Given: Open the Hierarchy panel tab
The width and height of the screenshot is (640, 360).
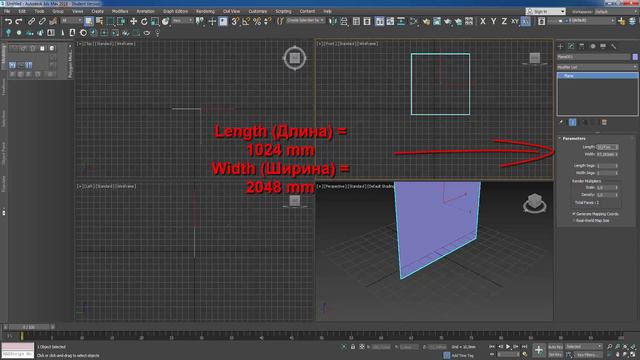Looking at the screenshot, I should tap(582, 47).
